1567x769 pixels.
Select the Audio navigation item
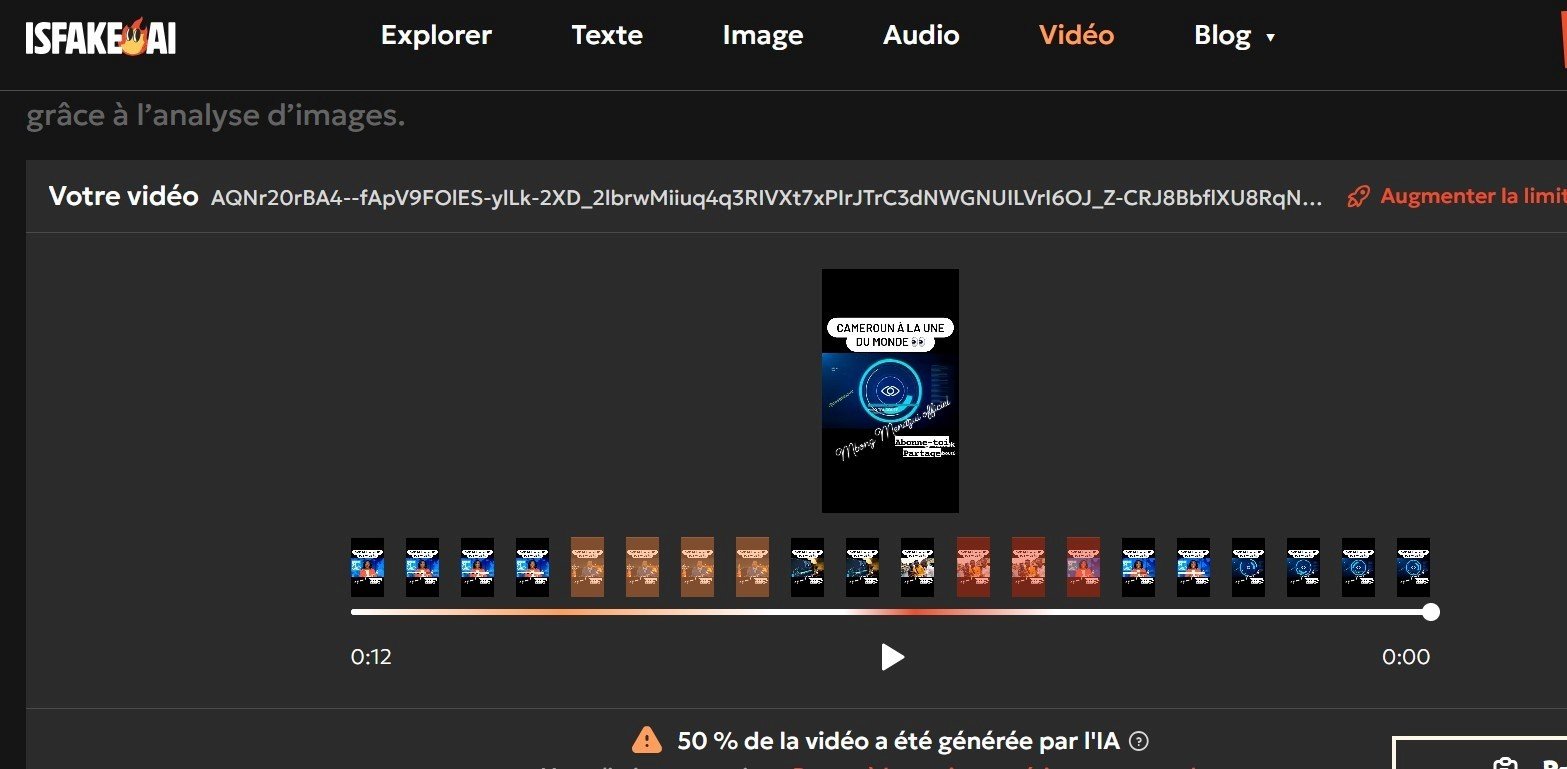point(921,36)
